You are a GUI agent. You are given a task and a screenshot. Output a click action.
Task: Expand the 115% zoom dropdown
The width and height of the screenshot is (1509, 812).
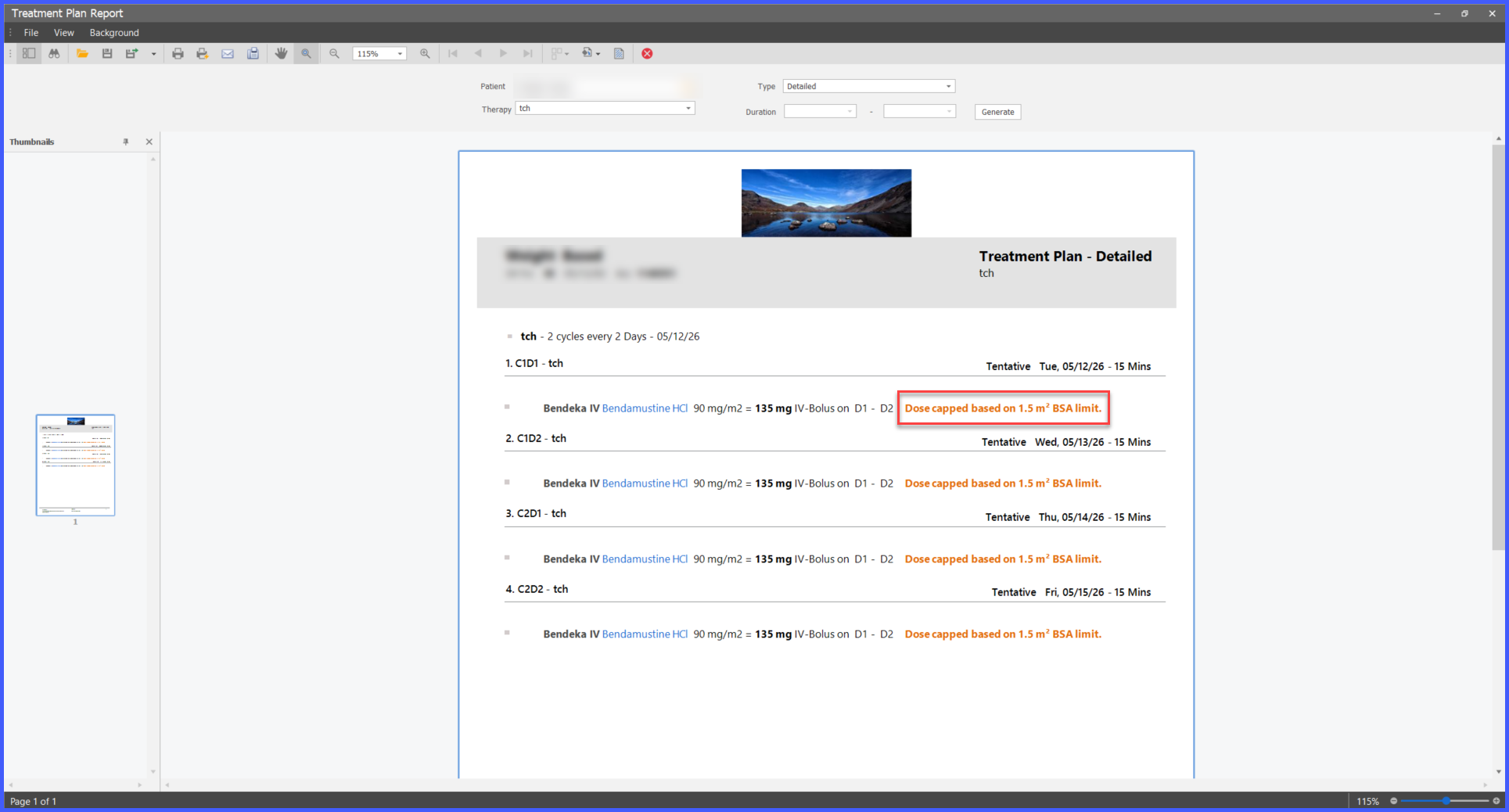point(401,54)
